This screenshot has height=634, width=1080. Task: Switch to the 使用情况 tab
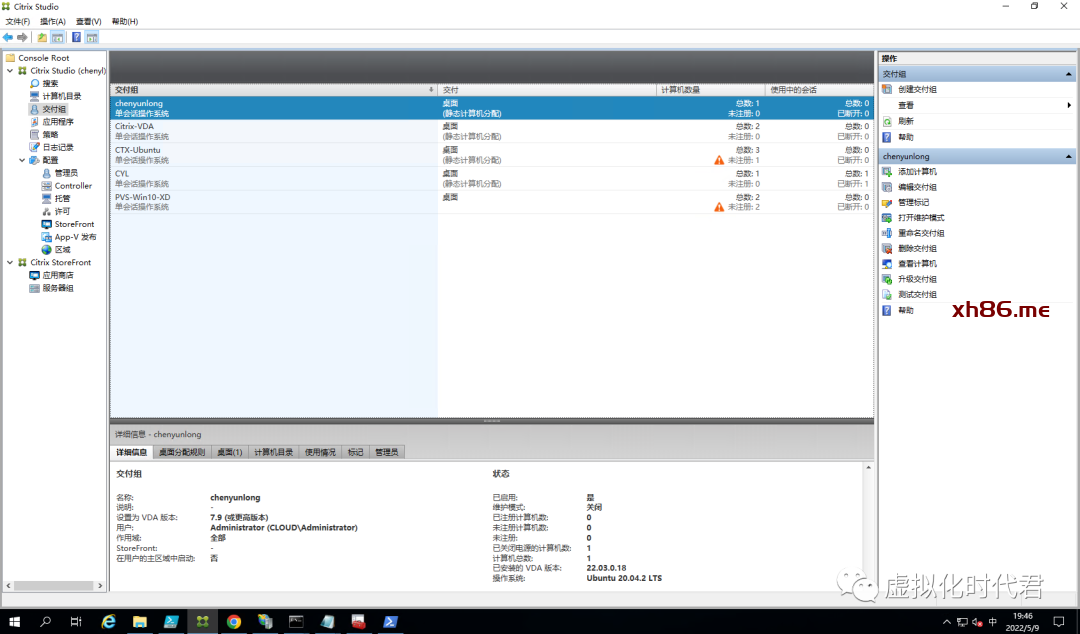320,452
